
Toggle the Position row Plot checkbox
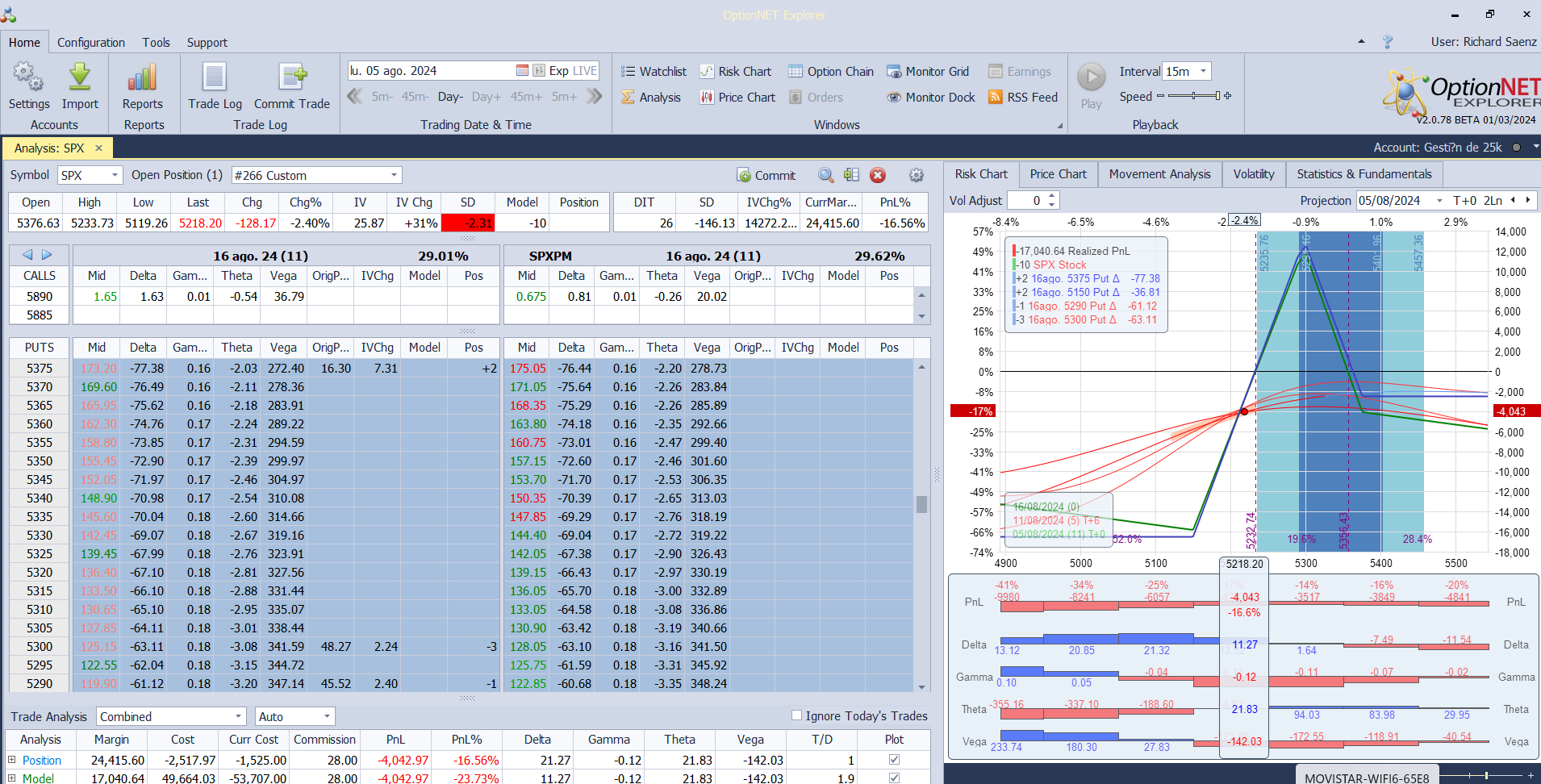(x=894, y=759)
